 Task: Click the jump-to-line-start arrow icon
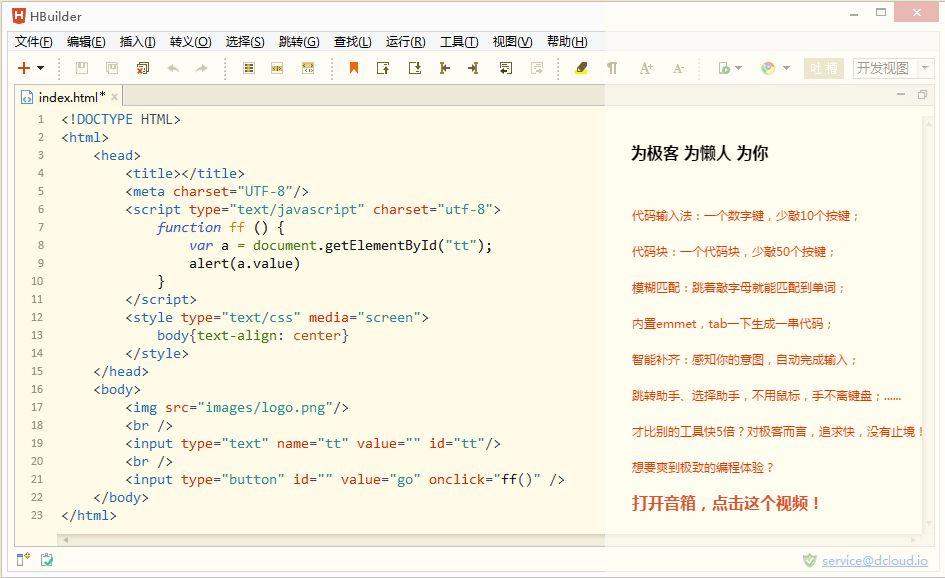(x=445, y=68)
